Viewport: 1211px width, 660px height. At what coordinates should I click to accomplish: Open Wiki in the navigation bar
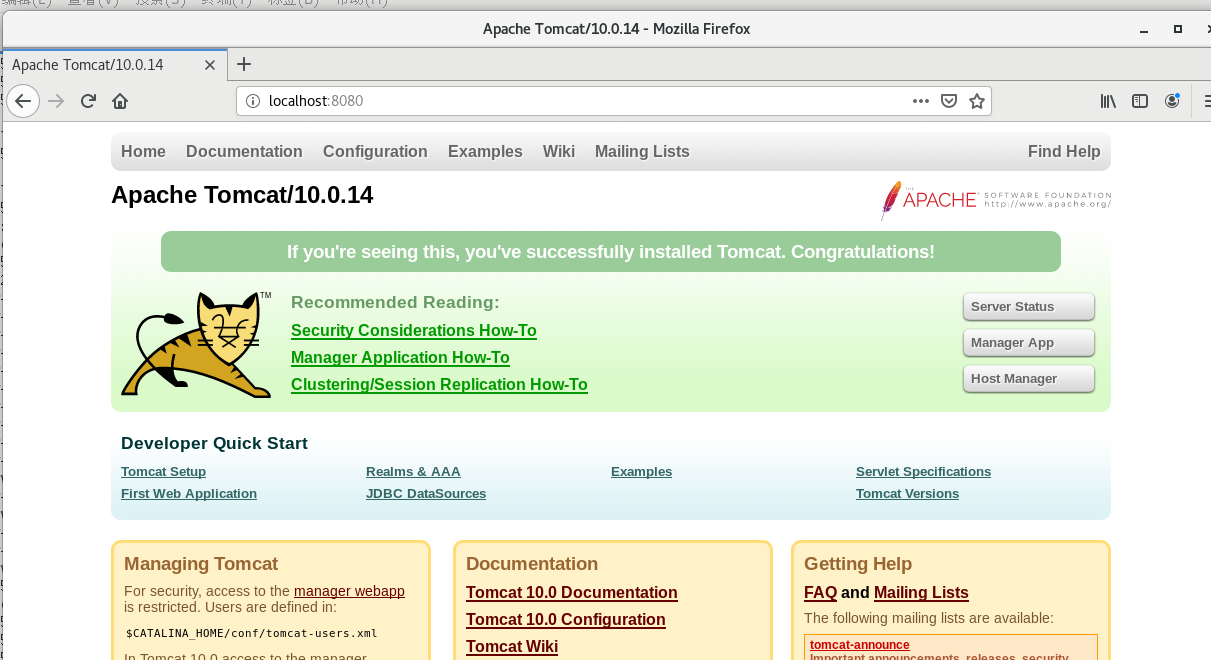559,152
